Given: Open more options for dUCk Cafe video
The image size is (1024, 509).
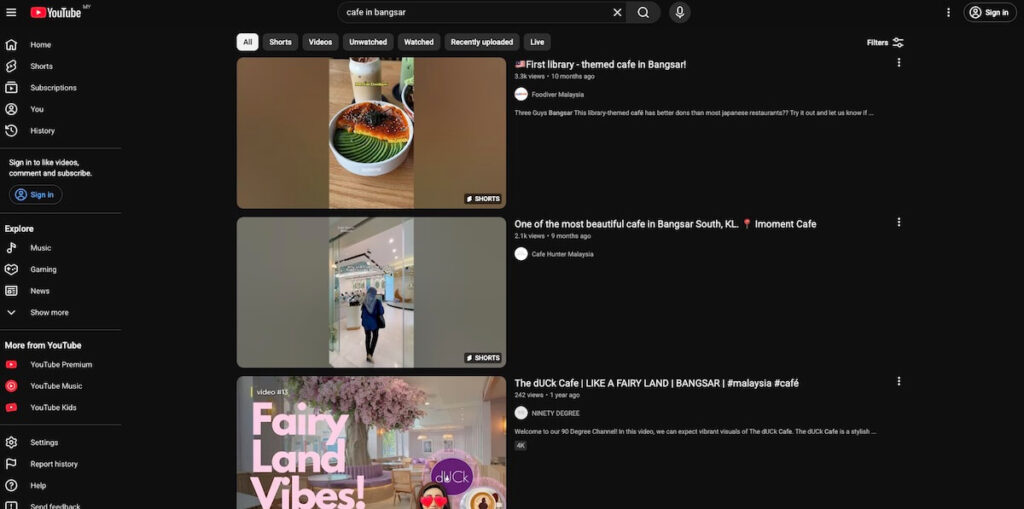Looking at the screenshot, I should (899, 381).
